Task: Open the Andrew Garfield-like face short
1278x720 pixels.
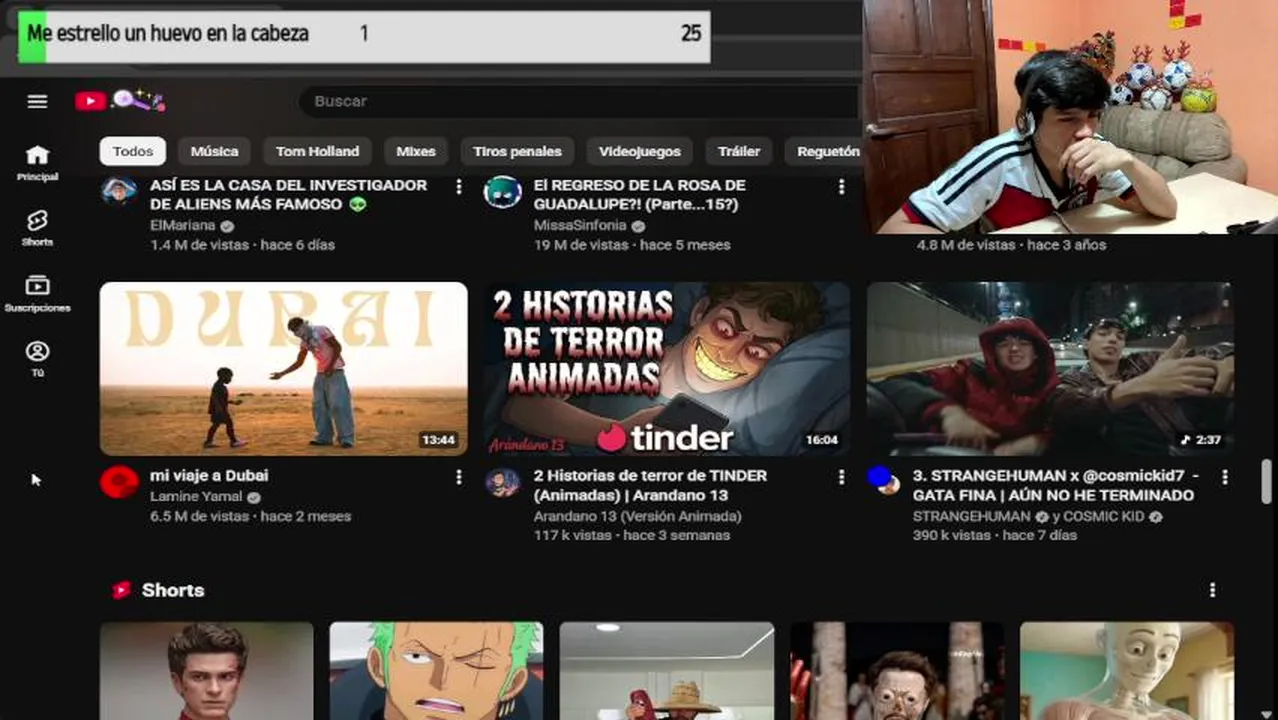Action: [x=207, y=671]
